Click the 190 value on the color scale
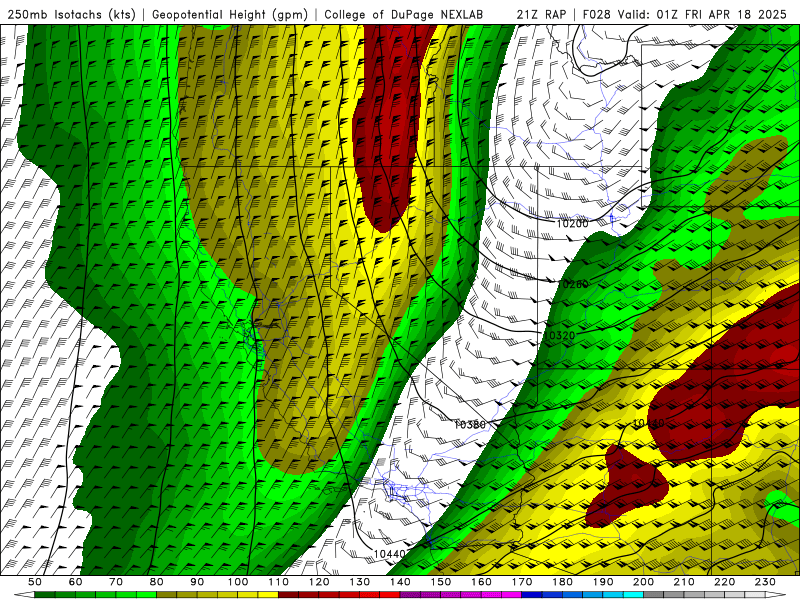 coord(603,582)
